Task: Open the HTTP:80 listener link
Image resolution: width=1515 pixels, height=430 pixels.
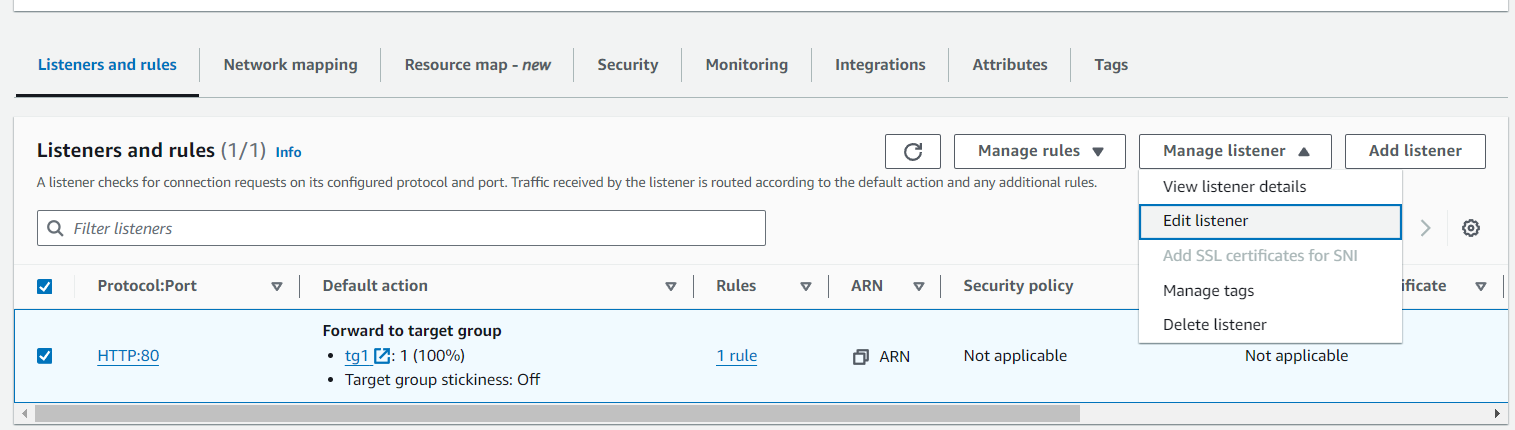Action: coord(128,356)
